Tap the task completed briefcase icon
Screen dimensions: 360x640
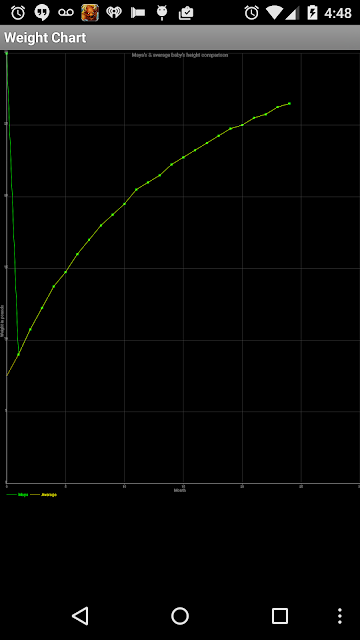click(186, 13)
